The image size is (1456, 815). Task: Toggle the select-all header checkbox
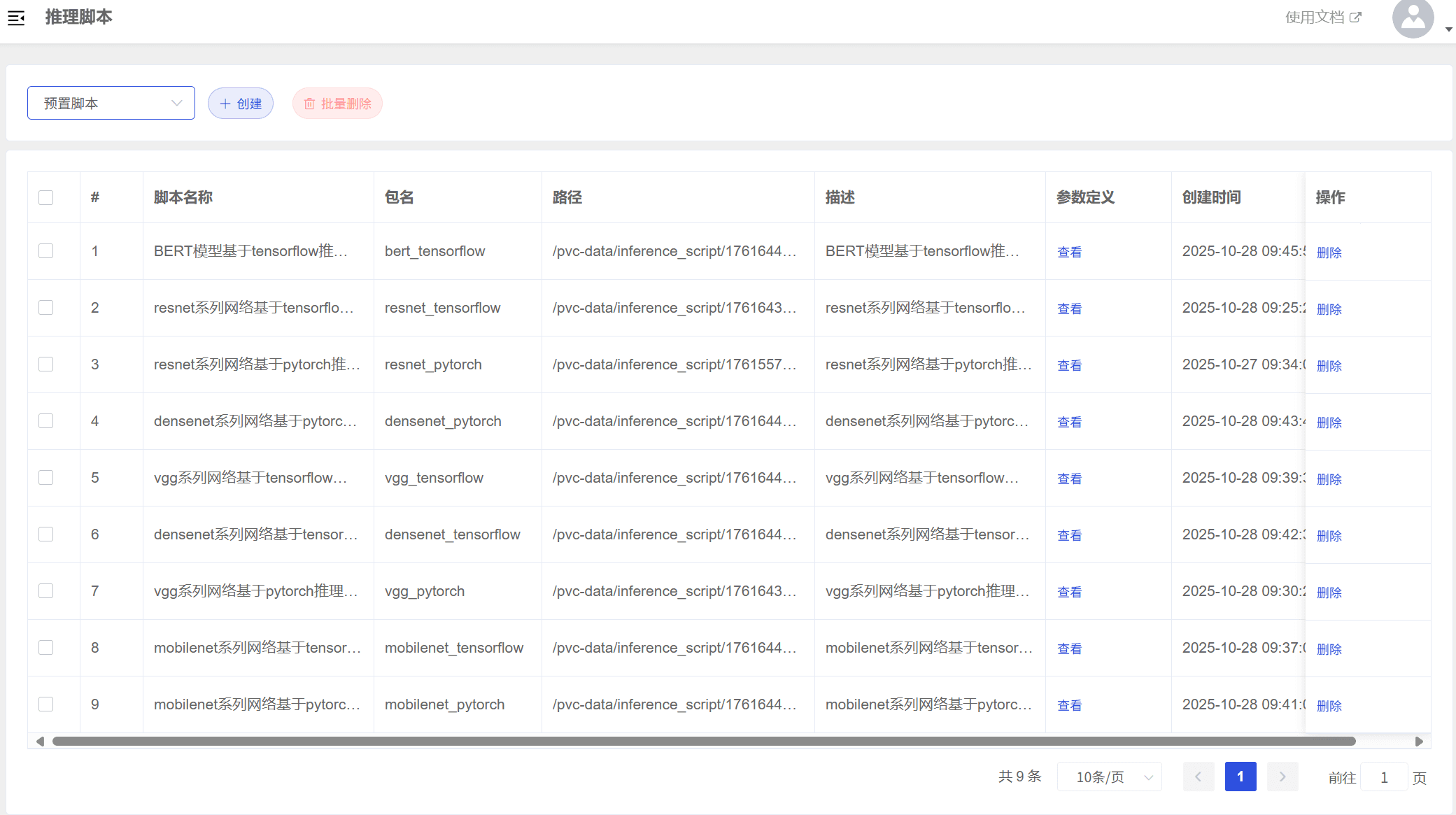tap(46, 197)
